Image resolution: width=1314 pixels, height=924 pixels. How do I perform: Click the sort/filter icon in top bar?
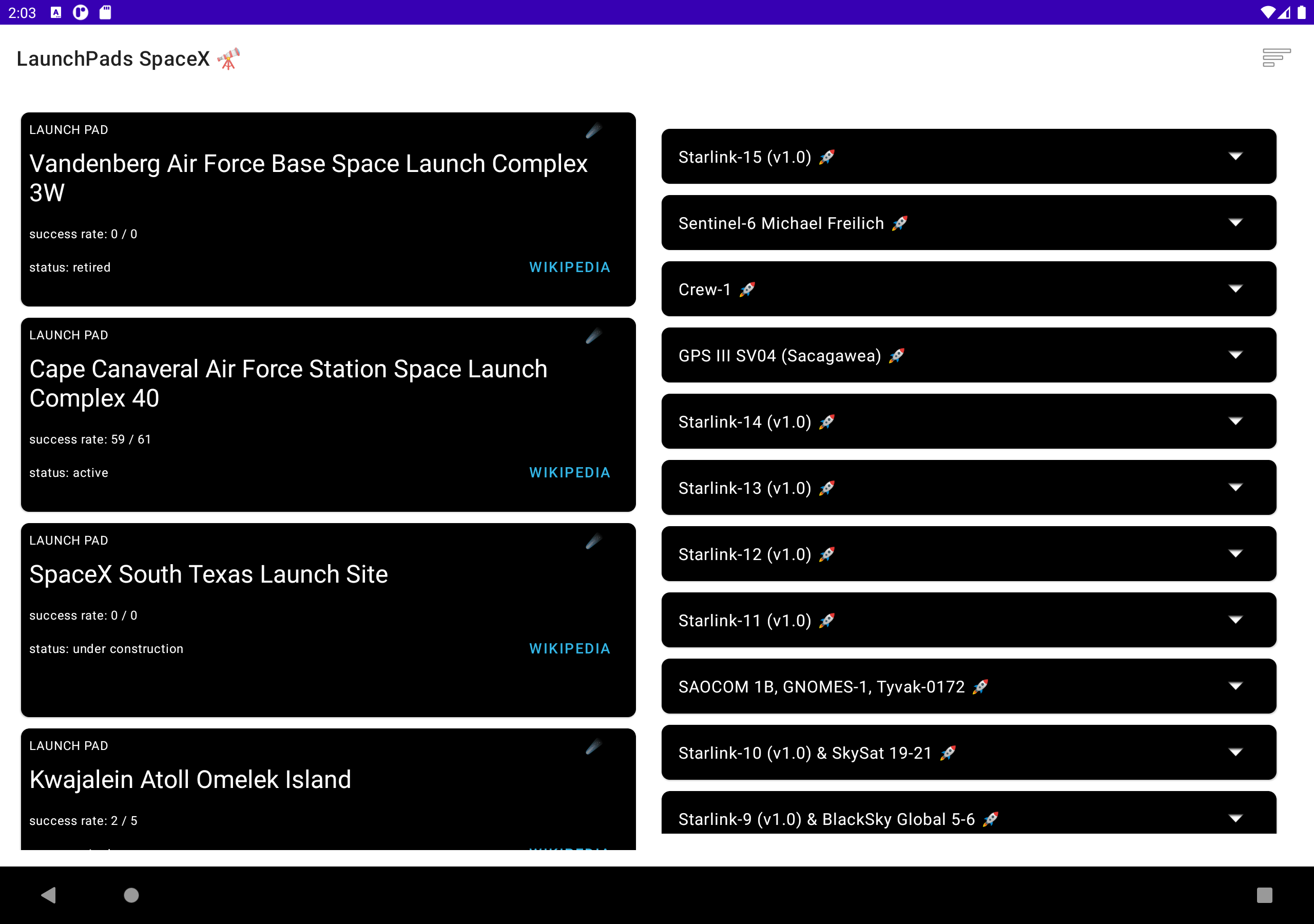[x=1276, y=58]
